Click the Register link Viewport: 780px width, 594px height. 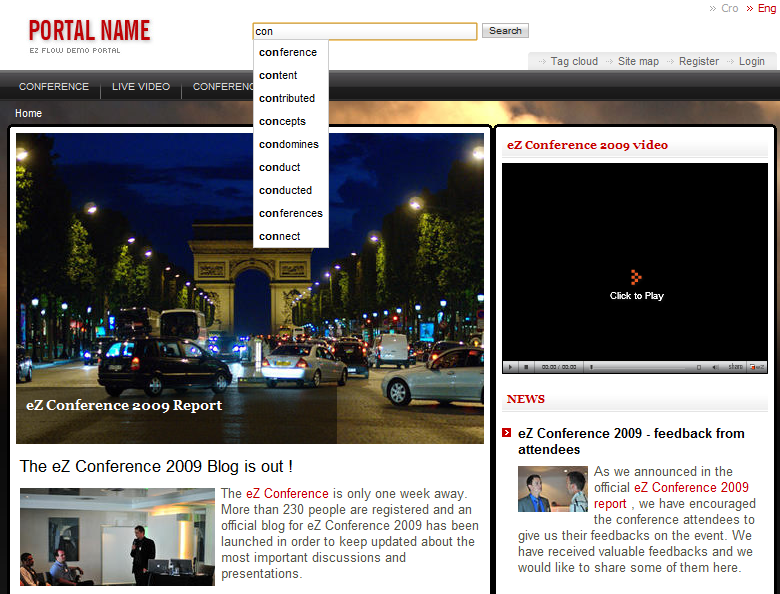coord(698,61)
